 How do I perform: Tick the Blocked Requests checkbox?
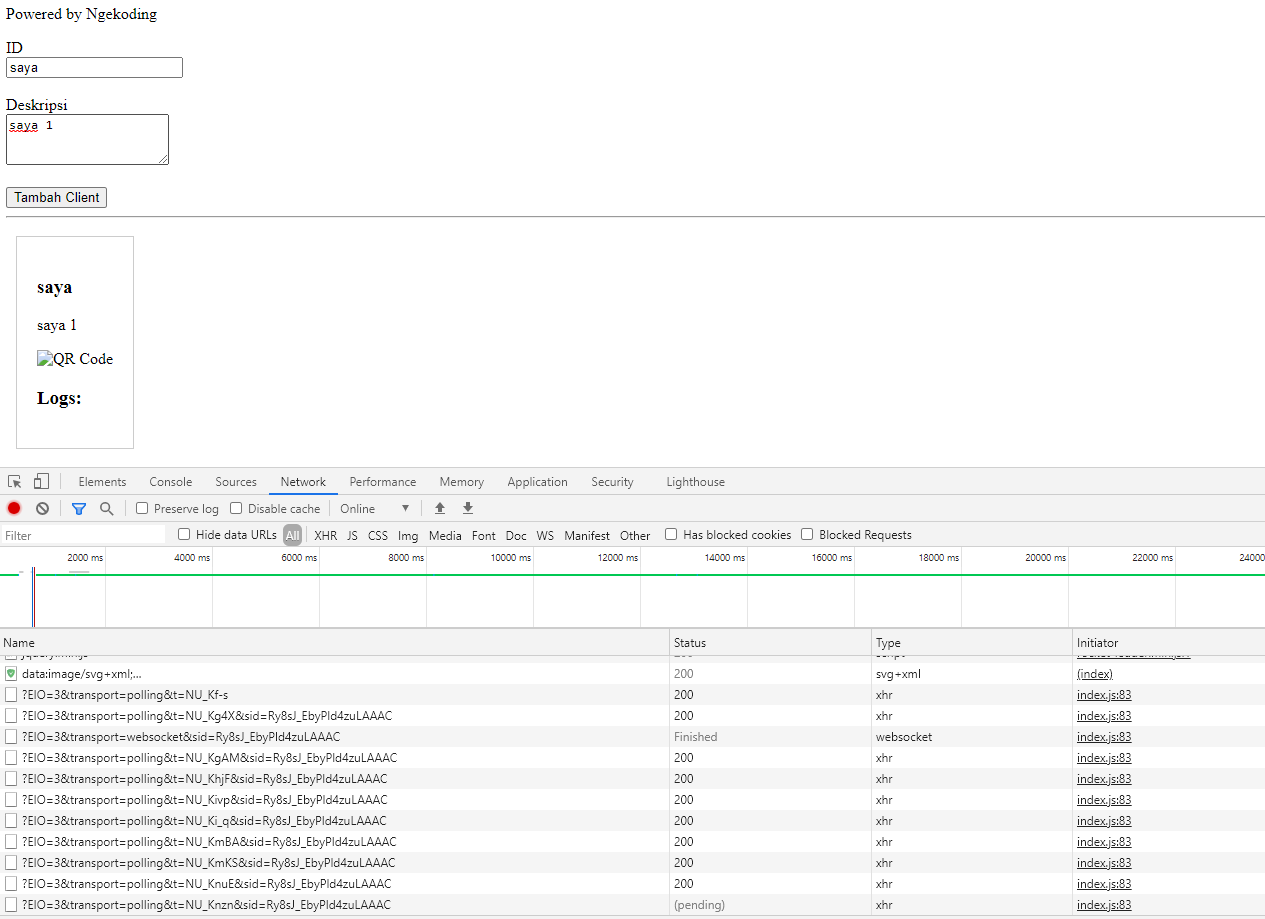point(807,534)
